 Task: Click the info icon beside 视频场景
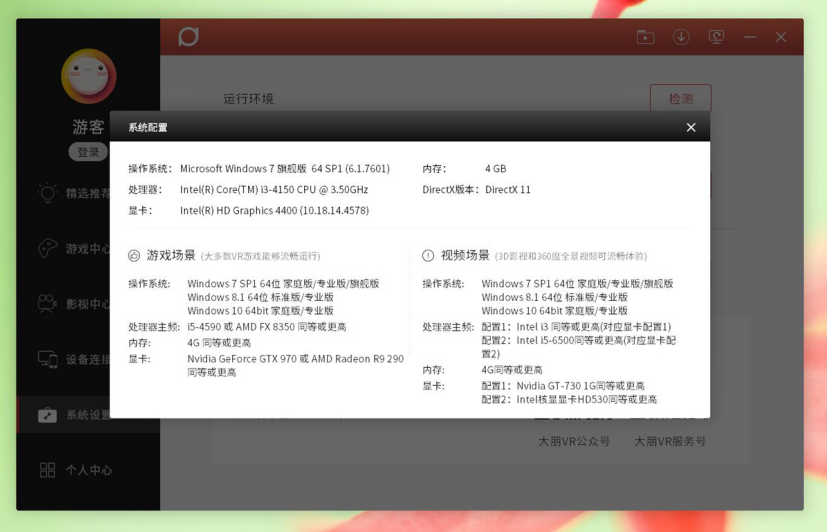click(x=428, y=256)
